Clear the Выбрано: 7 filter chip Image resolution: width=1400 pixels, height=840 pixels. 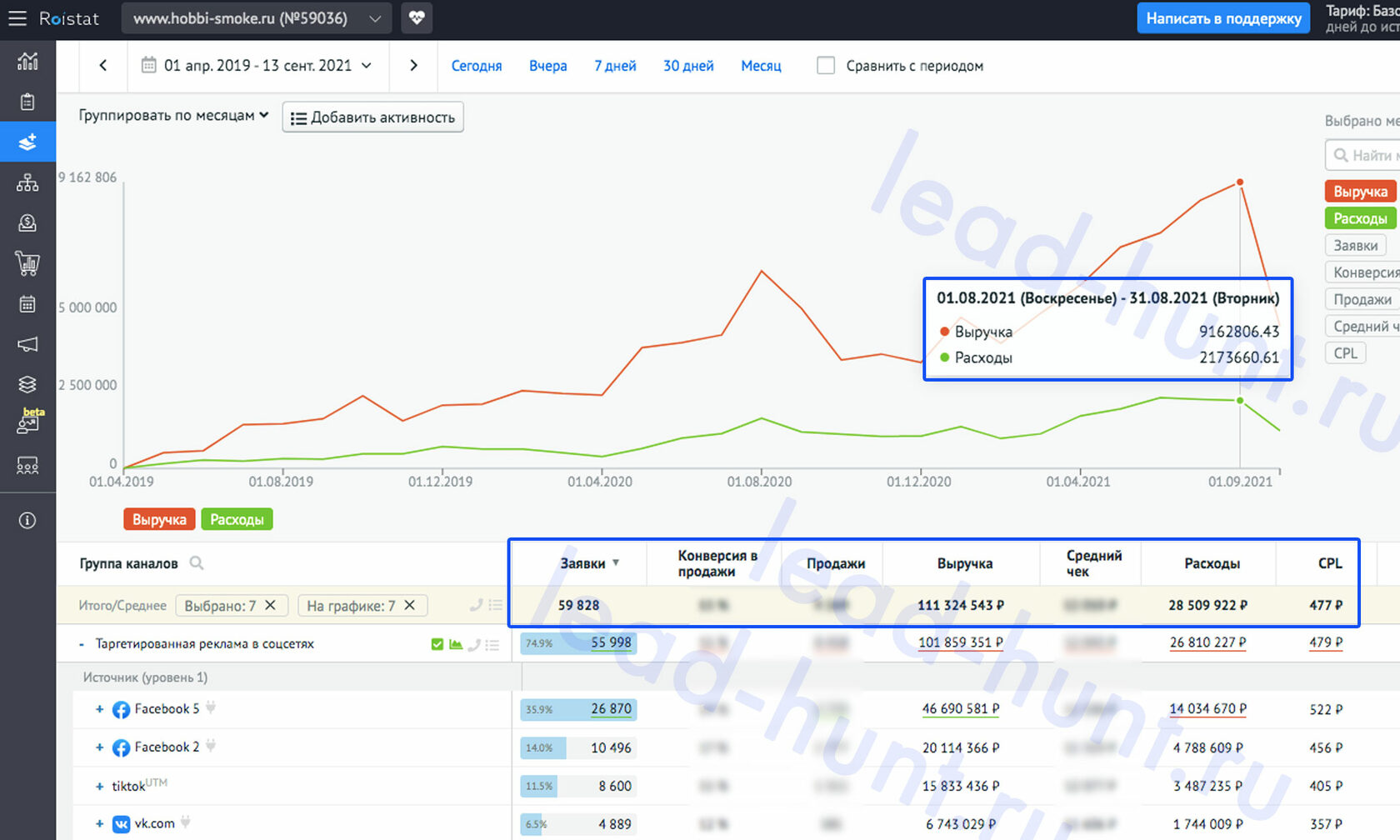pyautogui.click(x=270, y=605)
